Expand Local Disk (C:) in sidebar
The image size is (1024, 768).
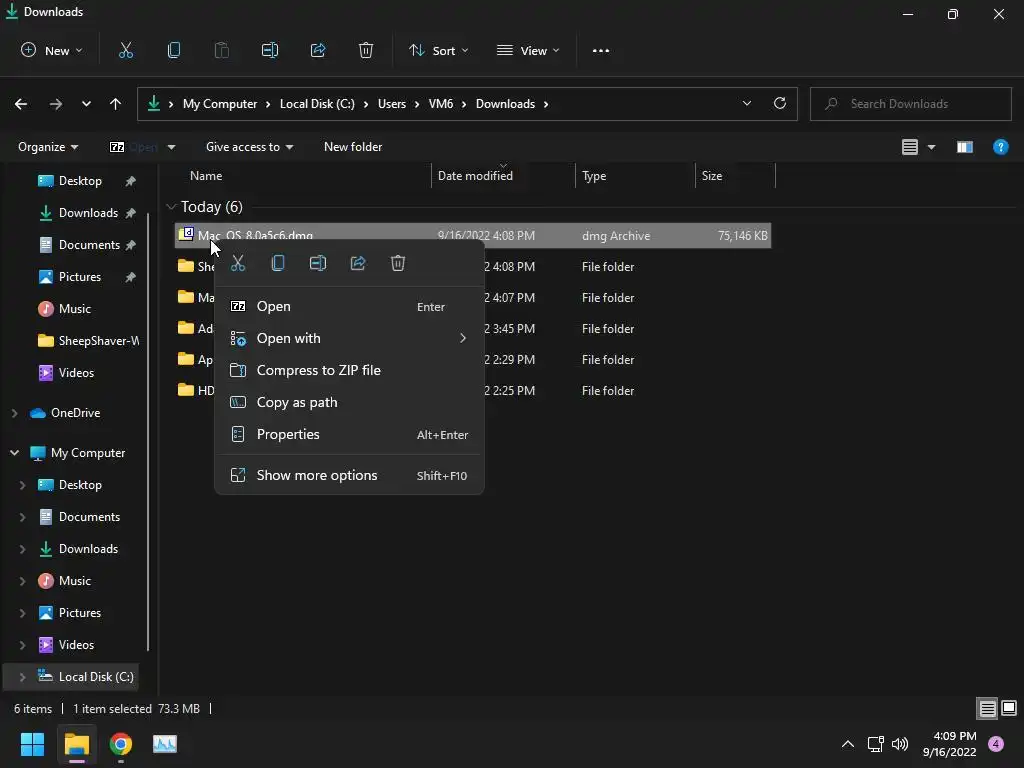coord(22,677)
